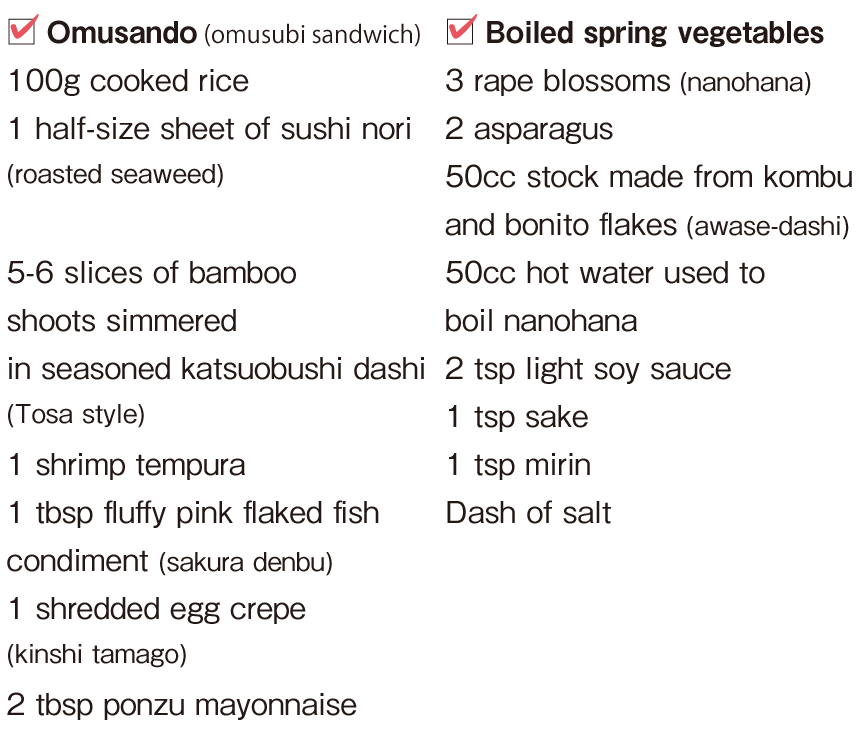
Task: Click the '(kinshi tamago)' note
Action: [96, 655]
